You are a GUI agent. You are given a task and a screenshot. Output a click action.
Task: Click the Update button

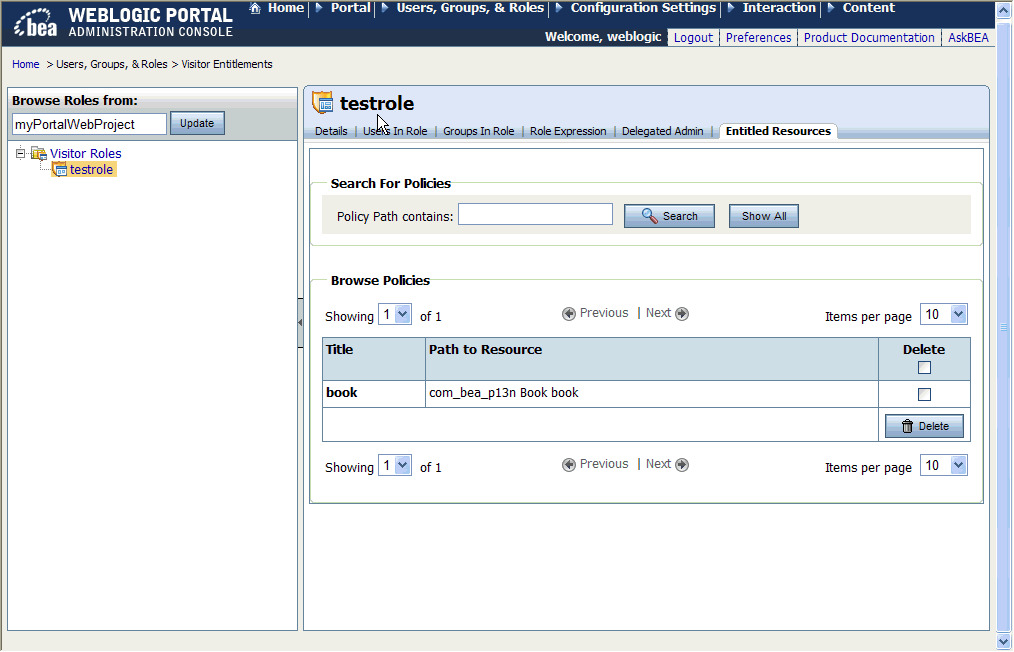pos(197,124)
